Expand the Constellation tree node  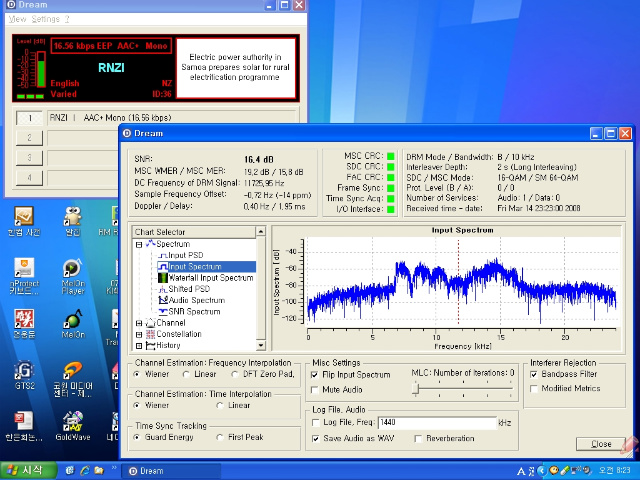coord(139,335)
